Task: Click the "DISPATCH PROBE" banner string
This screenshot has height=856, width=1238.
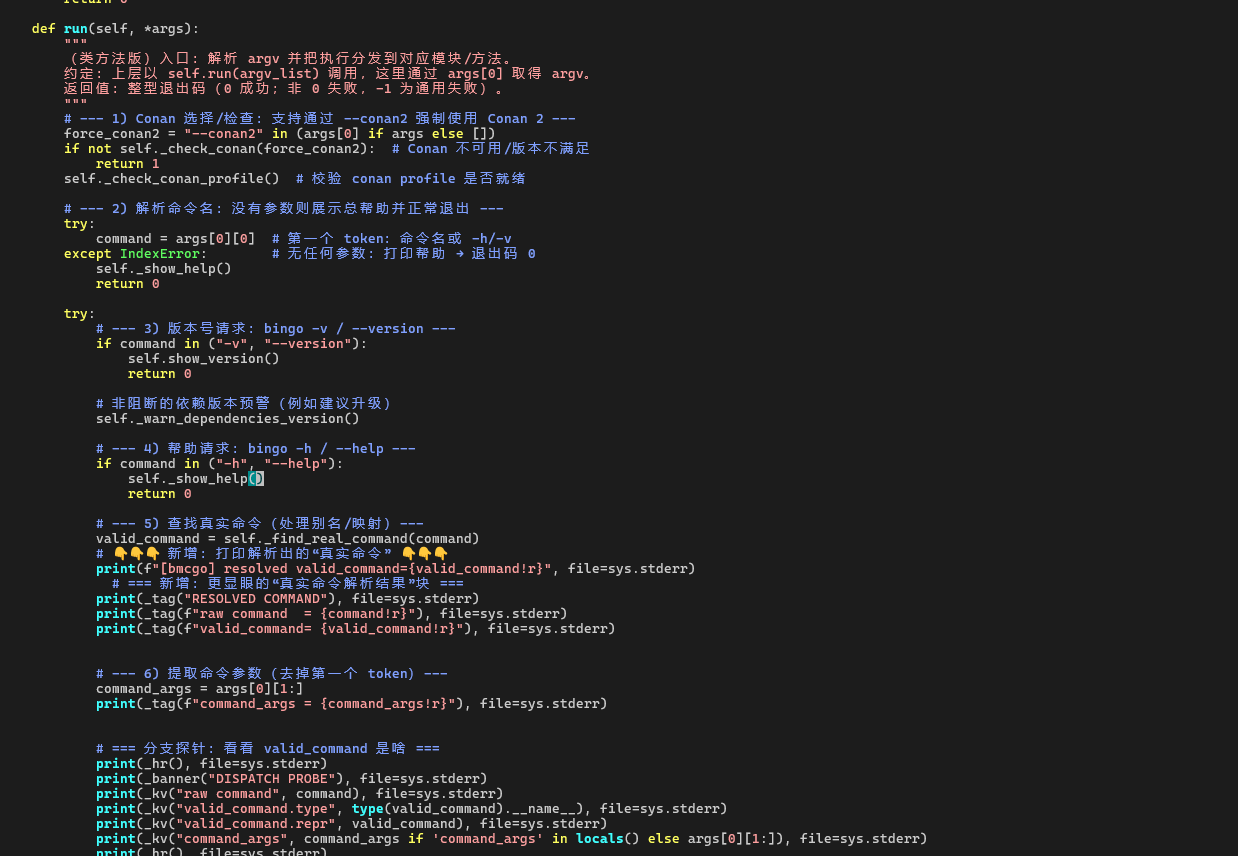Action: pyautogui.click(x=271, y=779)
